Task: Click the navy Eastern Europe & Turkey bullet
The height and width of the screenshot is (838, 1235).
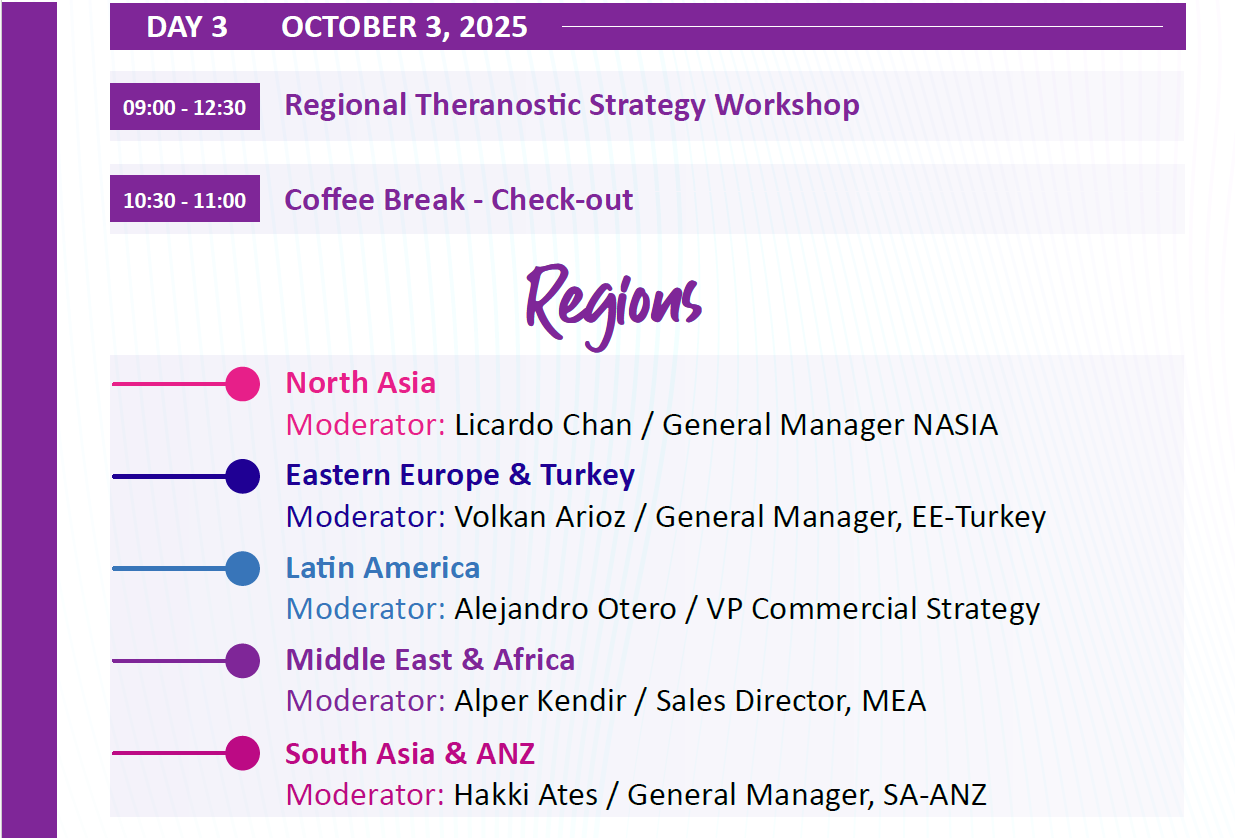Action: pyautogui.click(x=242, y=477)
